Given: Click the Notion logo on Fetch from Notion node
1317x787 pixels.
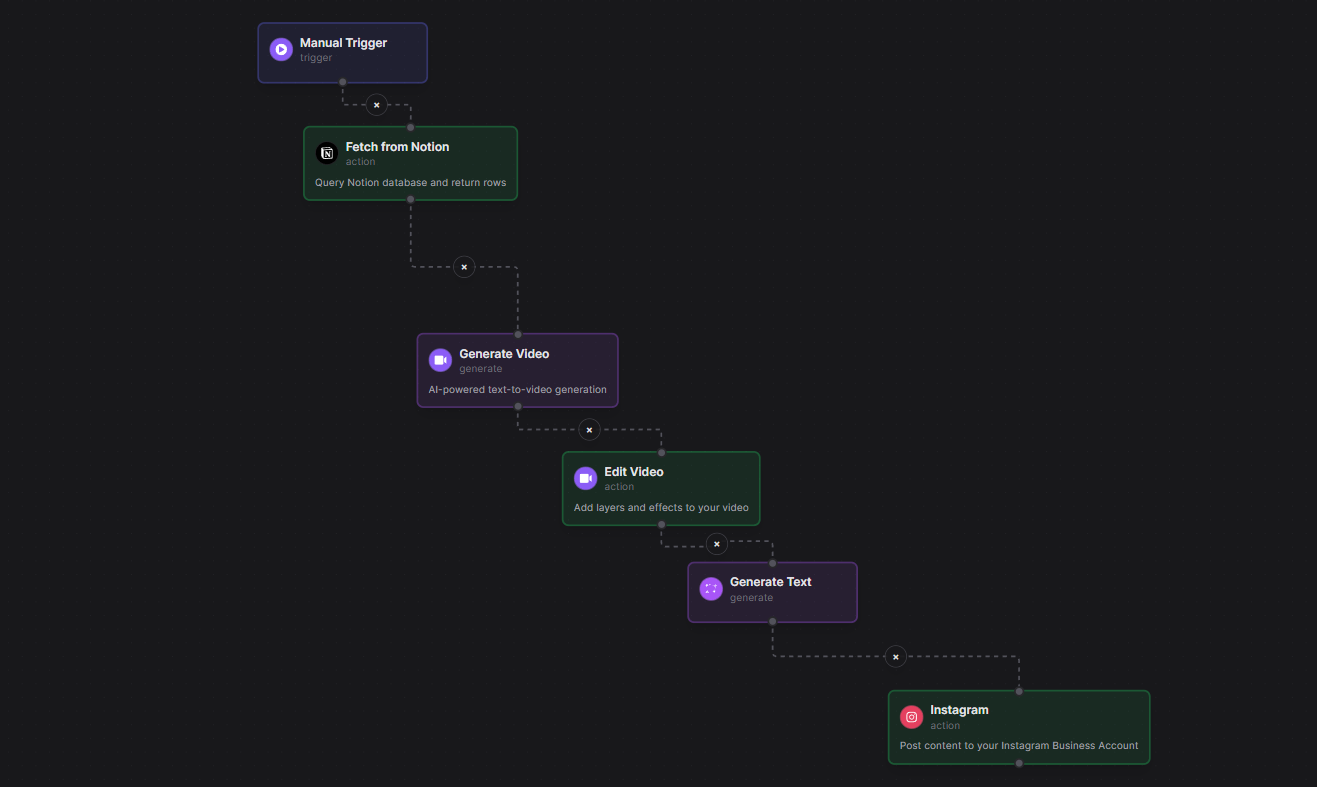Looking at the screenshot, I should pyautogui.click(x=326, y=153).
